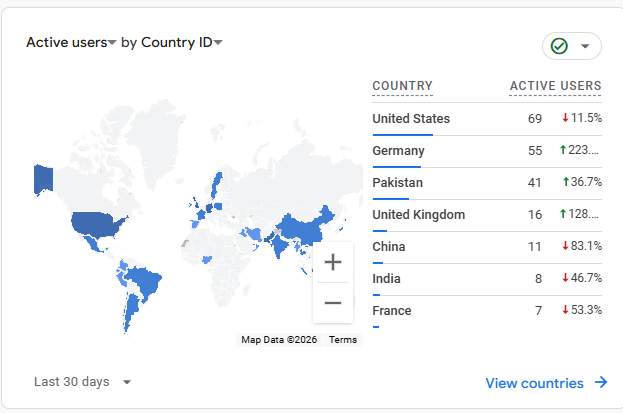
Task: Click Brazil on the world map
Action: pos(144,281)
